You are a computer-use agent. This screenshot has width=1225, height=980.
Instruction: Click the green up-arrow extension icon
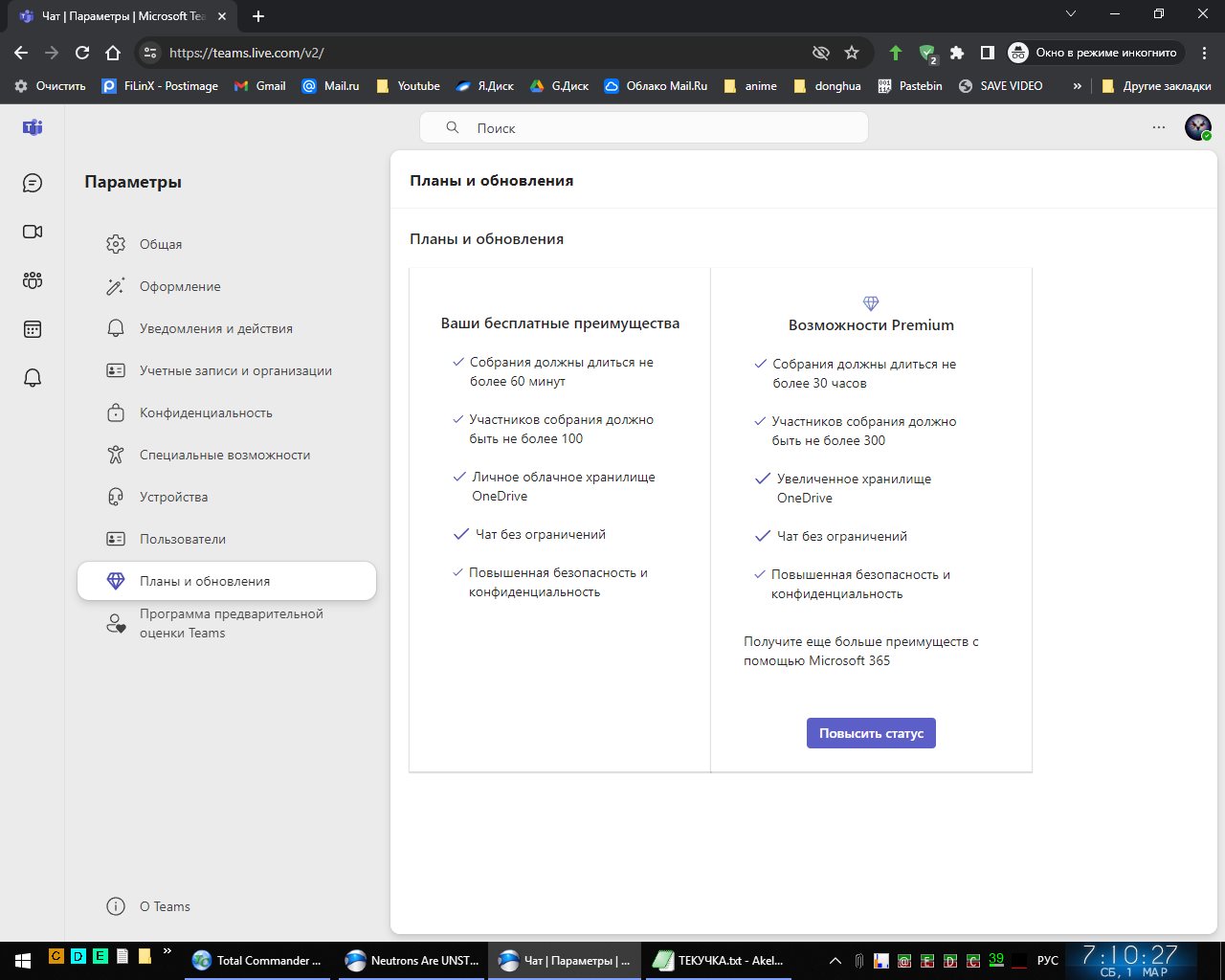895,53
